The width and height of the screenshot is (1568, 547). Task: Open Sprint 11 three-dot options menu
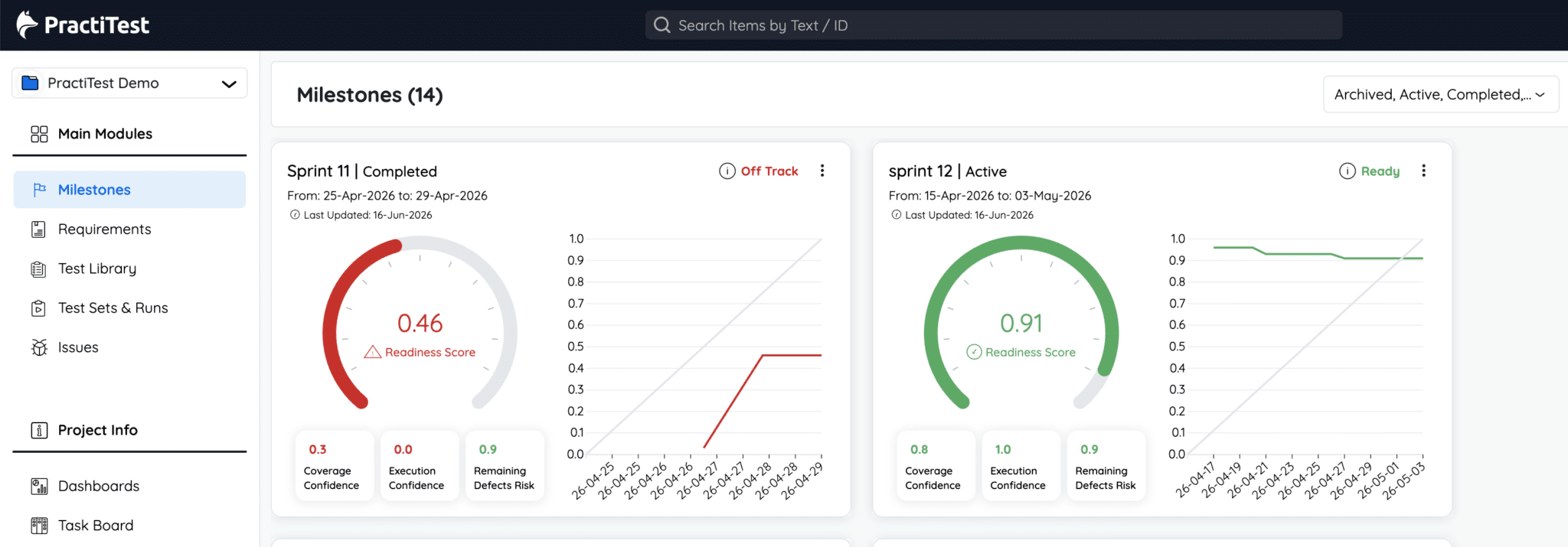(x=822, y=171)
